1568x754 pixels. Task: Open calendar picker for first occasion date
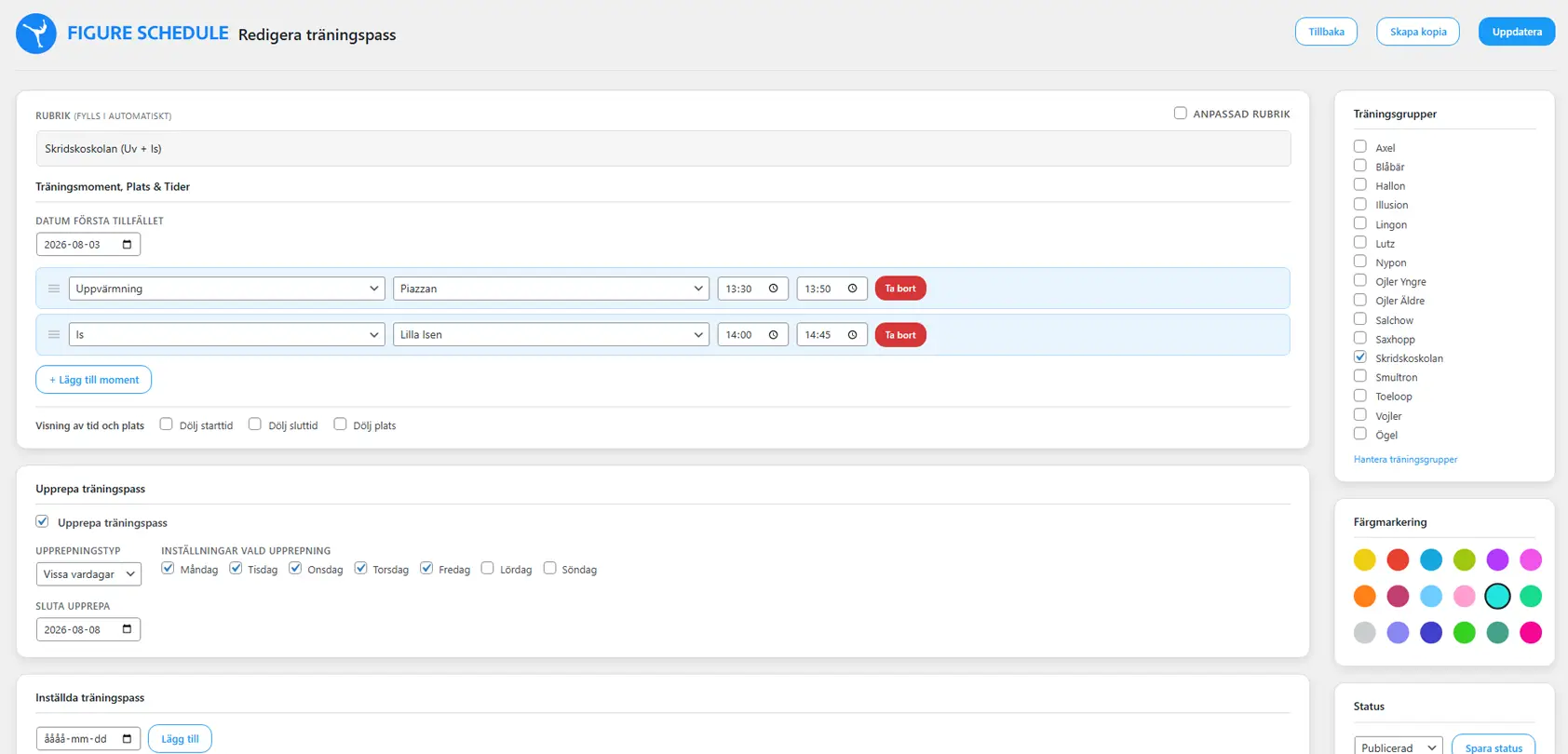(127, 245)
